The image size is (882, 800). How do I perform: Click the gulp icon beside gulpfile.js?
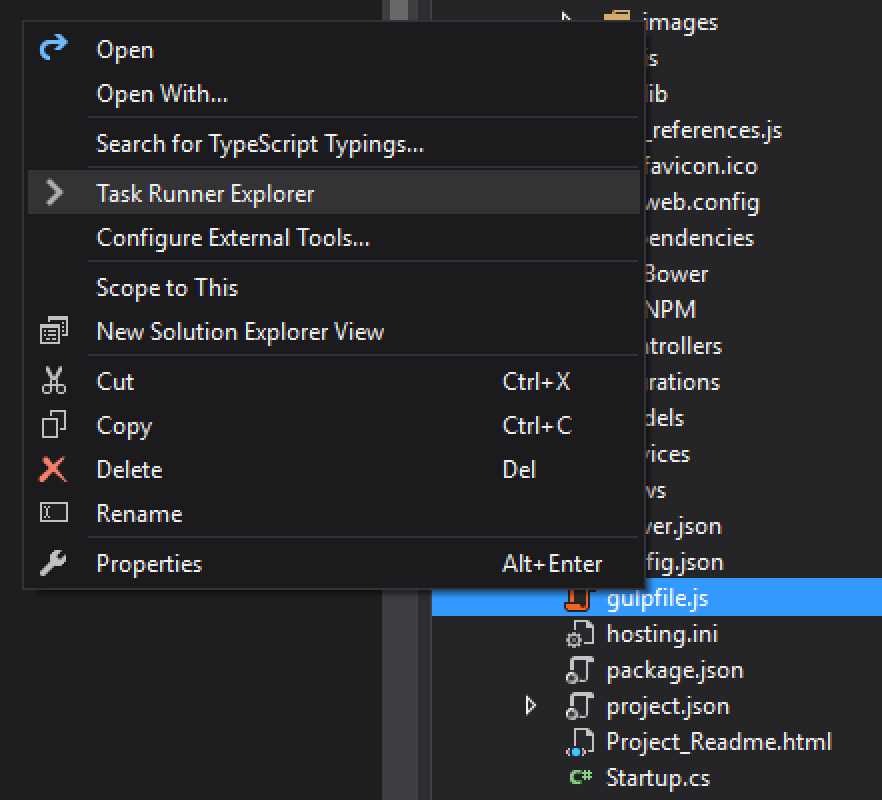[578, 598]
